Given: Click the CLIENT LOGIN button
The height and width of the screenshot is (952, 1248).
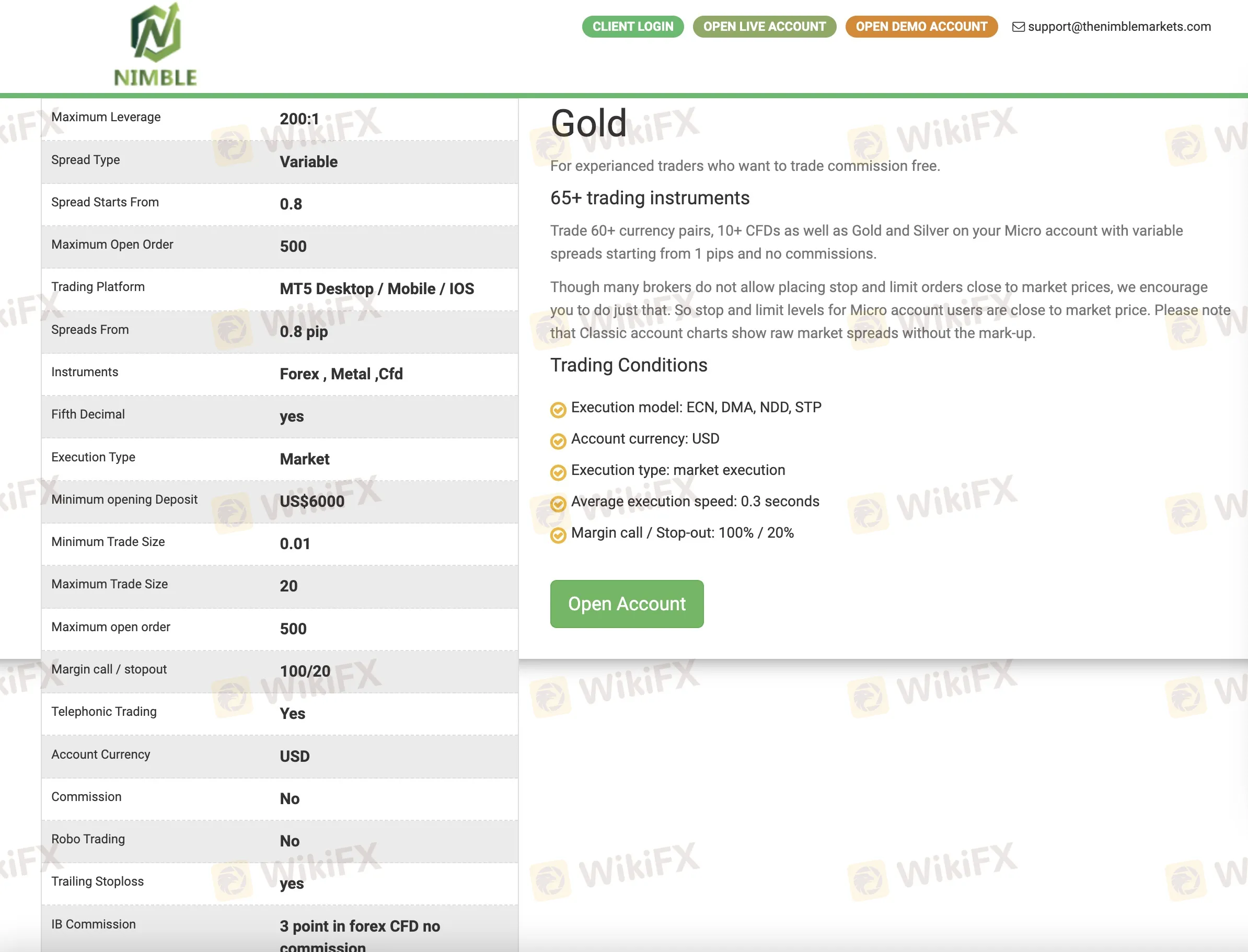Looking at the screenshot, I should pos(632,26).
